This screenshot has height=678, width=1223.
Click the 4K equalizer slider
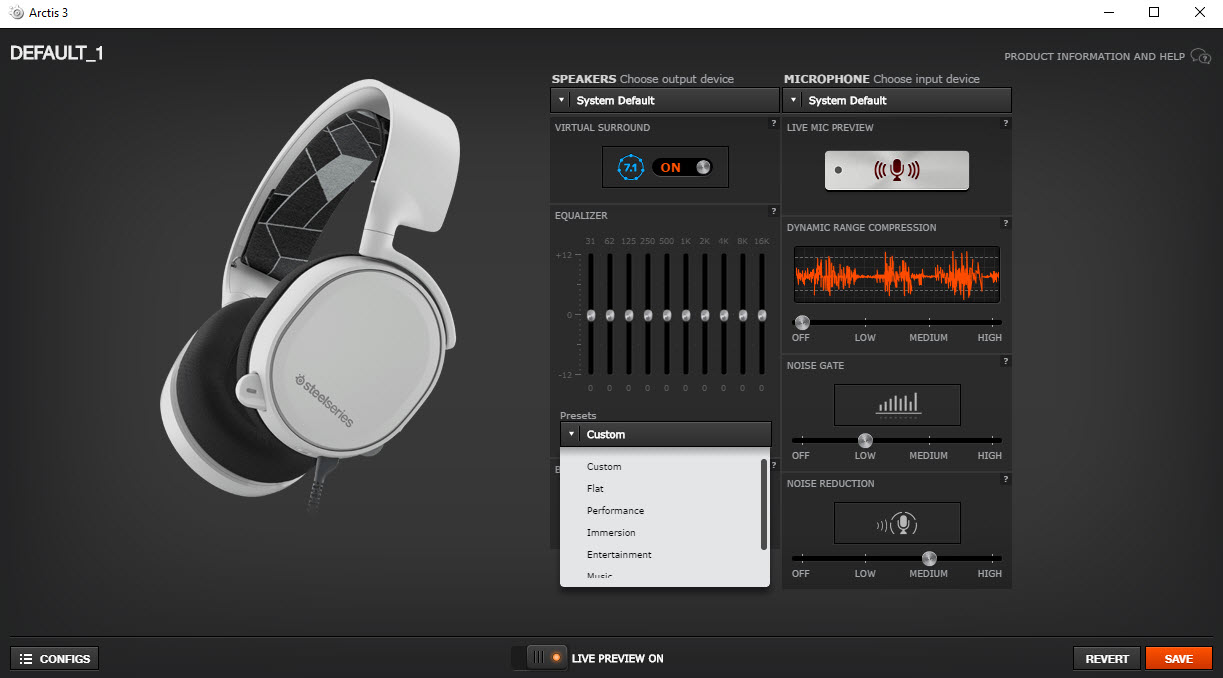coord(724,315)
